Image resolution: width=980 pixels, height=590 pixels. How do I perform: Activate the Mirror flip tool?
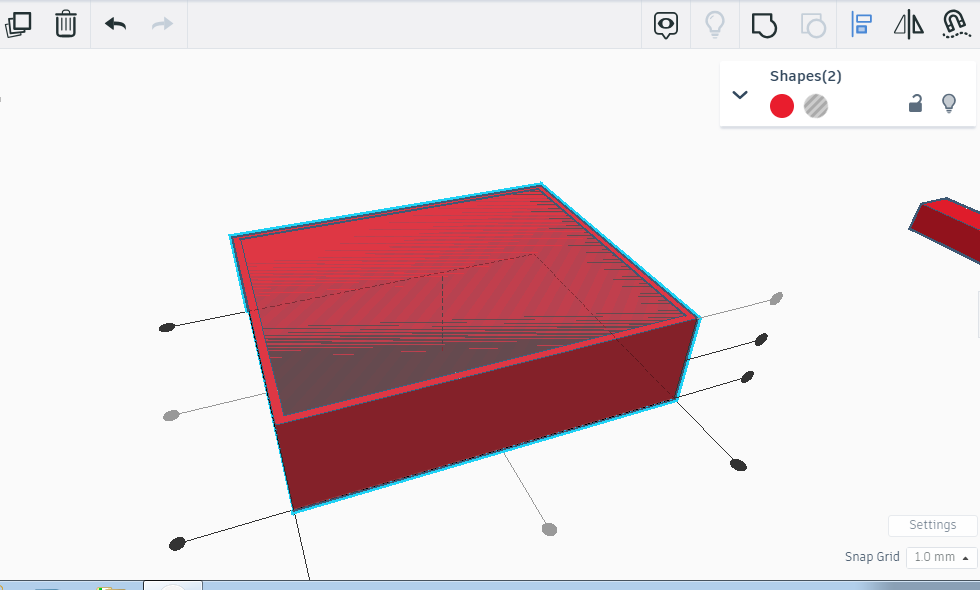(x=909, y=25)
